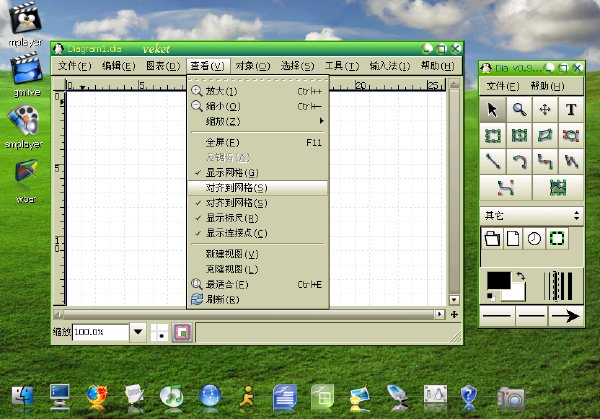Select the Beziergon tool in toolbox
This screenshot has width=600, height=419.
tap(571, 135)
